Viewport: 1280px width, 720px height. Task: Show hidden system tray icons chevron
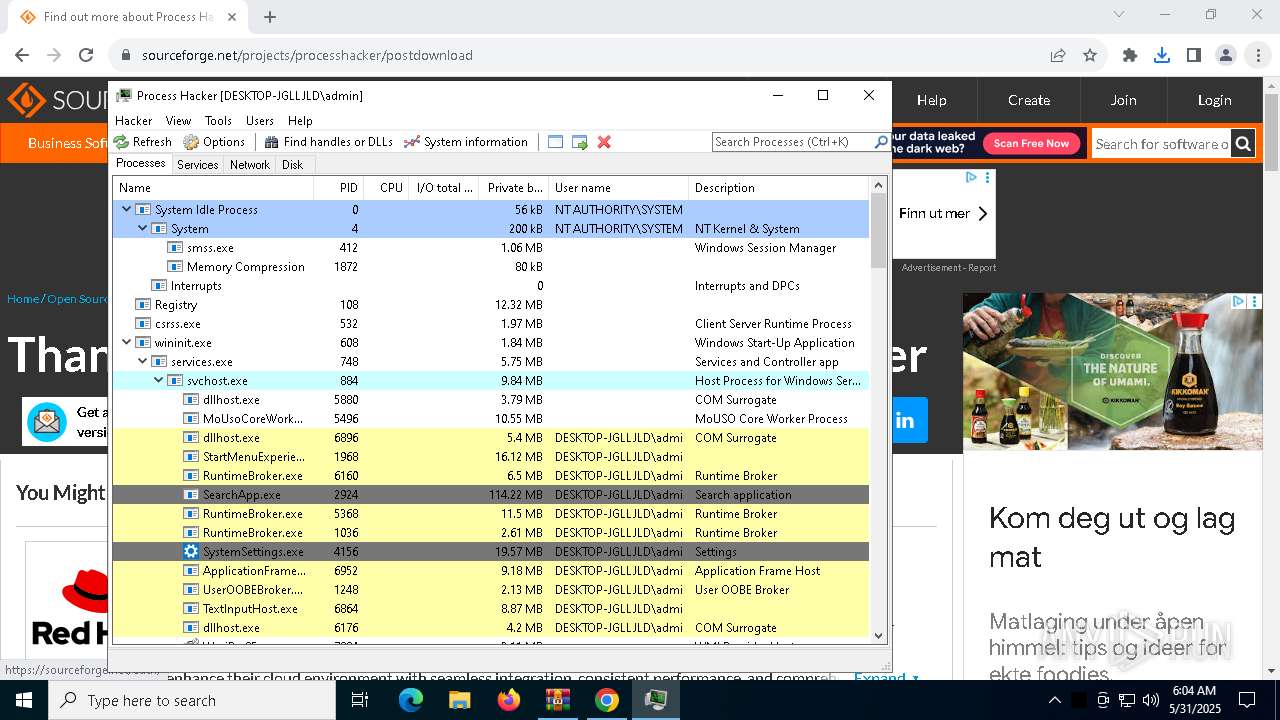(1054, 700)
